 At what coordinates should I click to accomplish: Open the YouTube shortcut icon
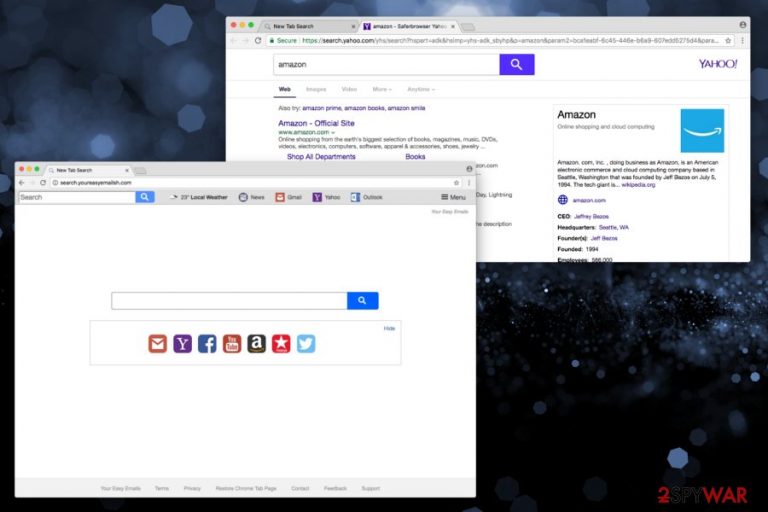232,343
